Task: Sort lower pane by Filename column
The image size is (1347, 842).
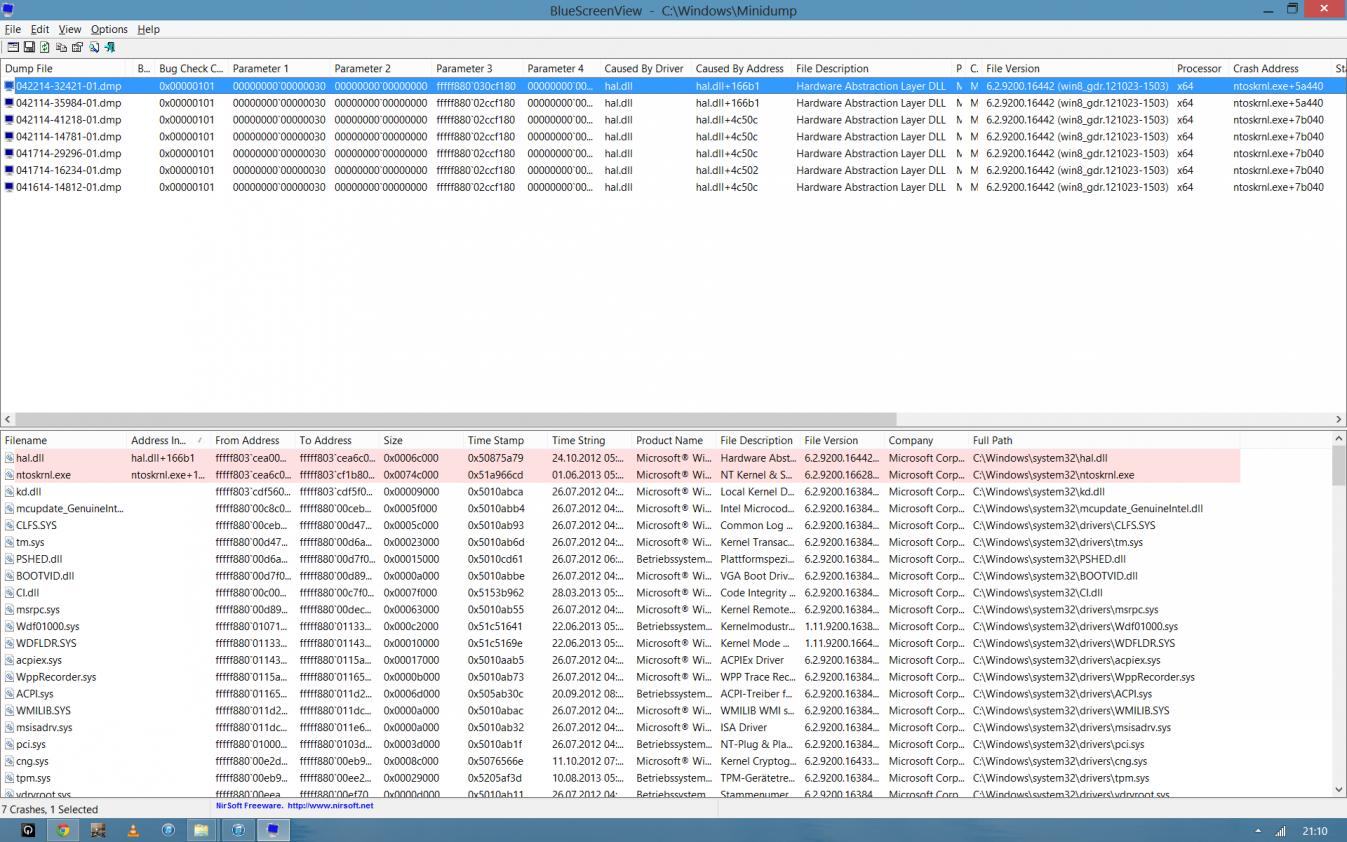Action: [63, 440]
